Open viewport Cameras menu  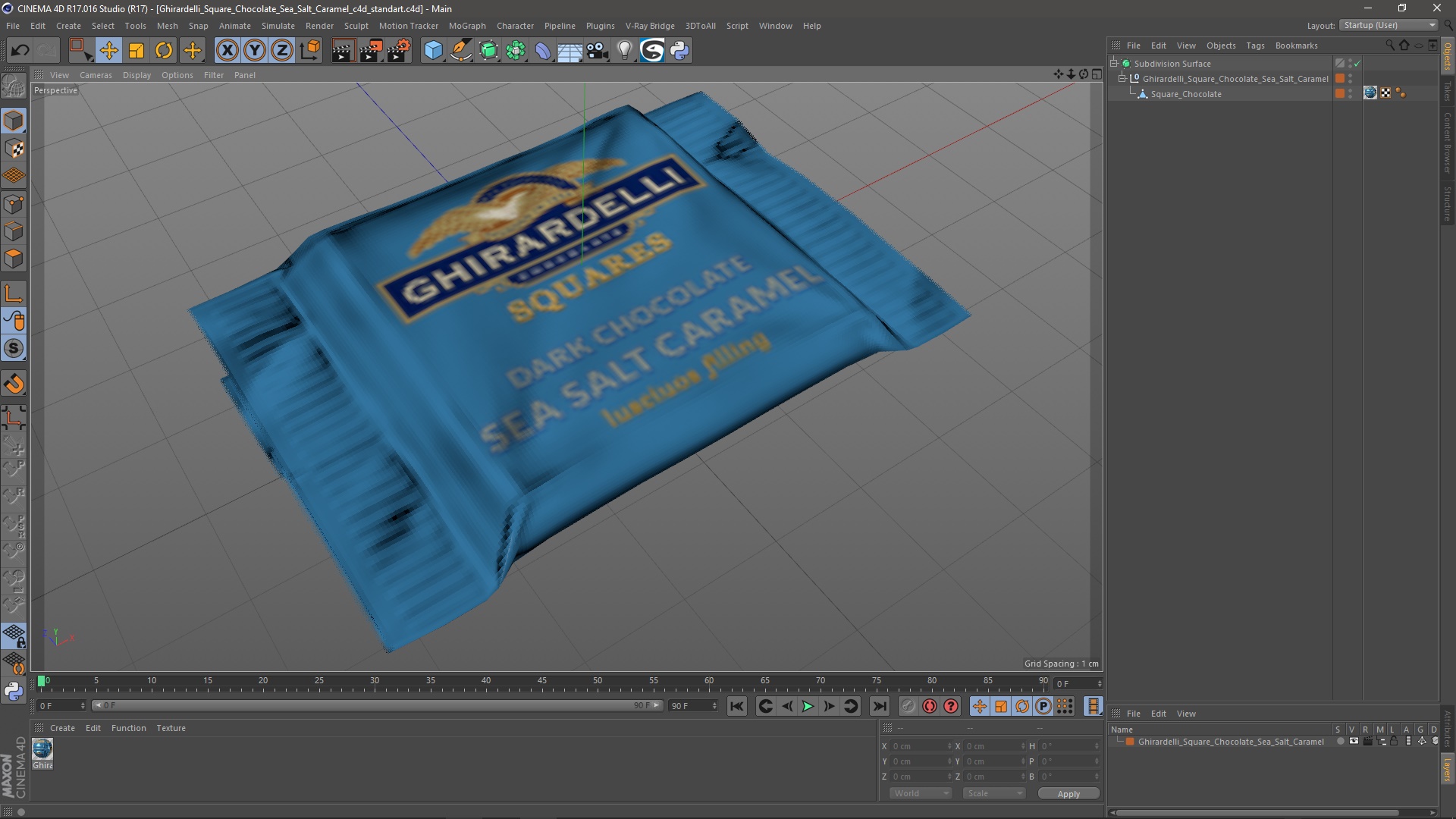(96, 75)
